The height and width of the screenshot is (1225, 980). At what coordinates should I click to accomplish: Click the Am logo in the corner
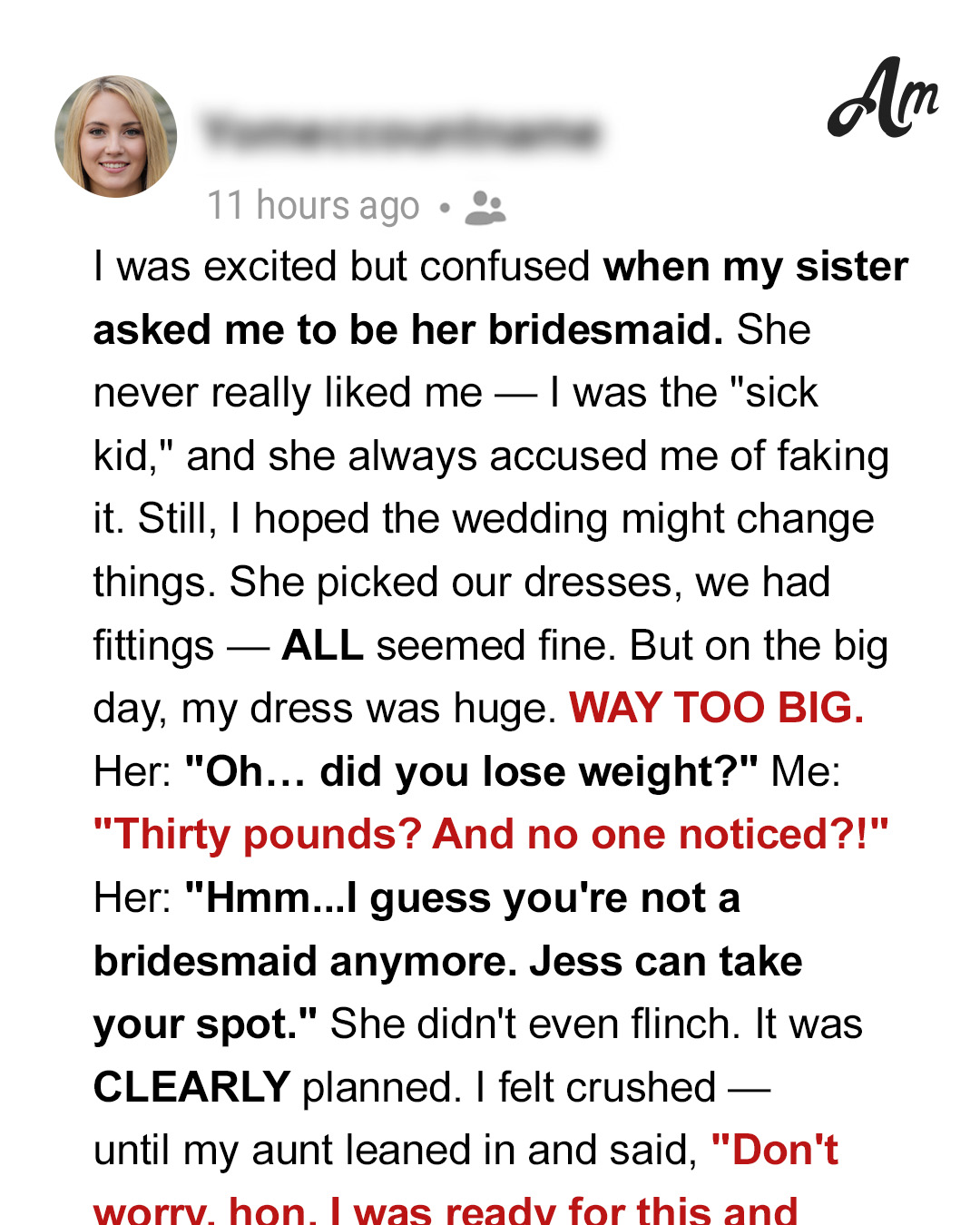883,97
